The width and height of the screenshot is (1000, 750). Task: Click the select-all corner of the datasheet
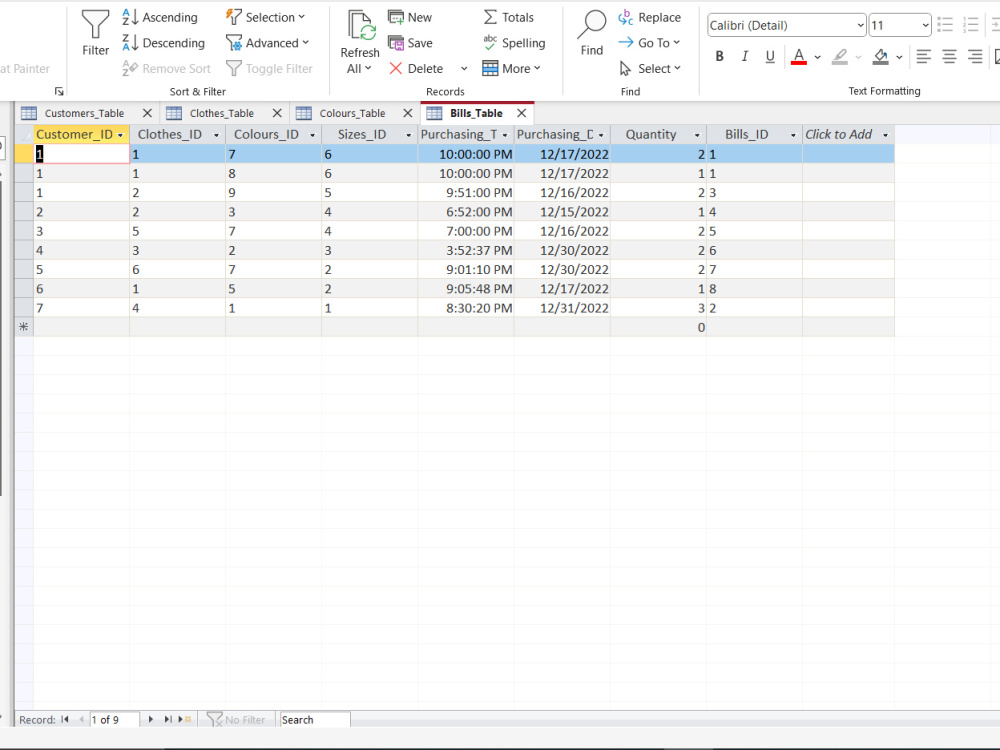pos(24,135)
